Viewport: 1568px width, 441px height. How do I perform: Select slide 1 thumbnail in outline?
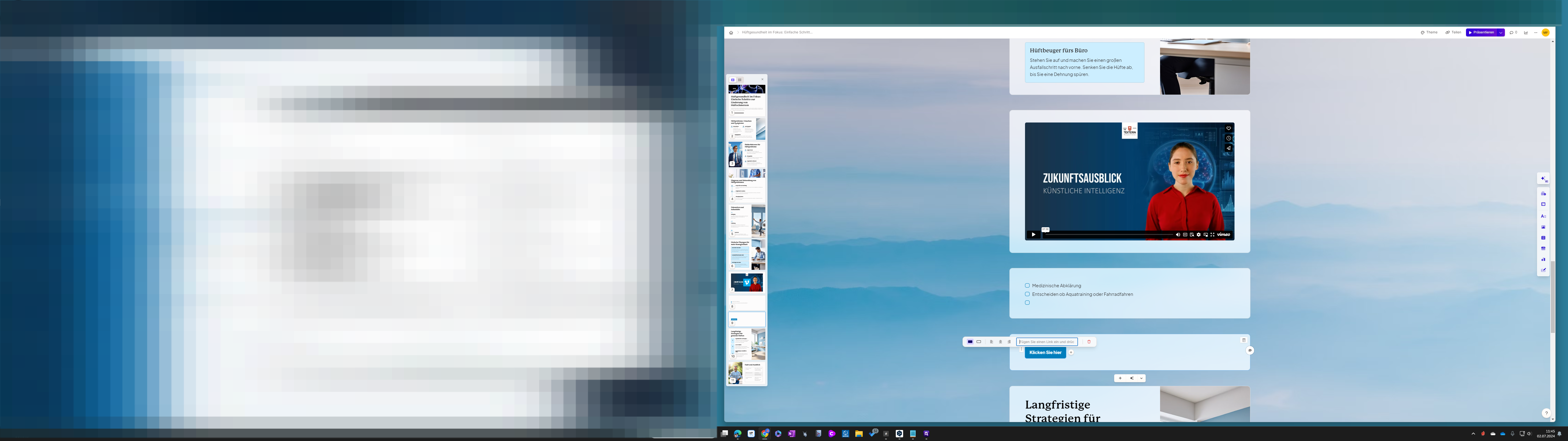point(747,100)
